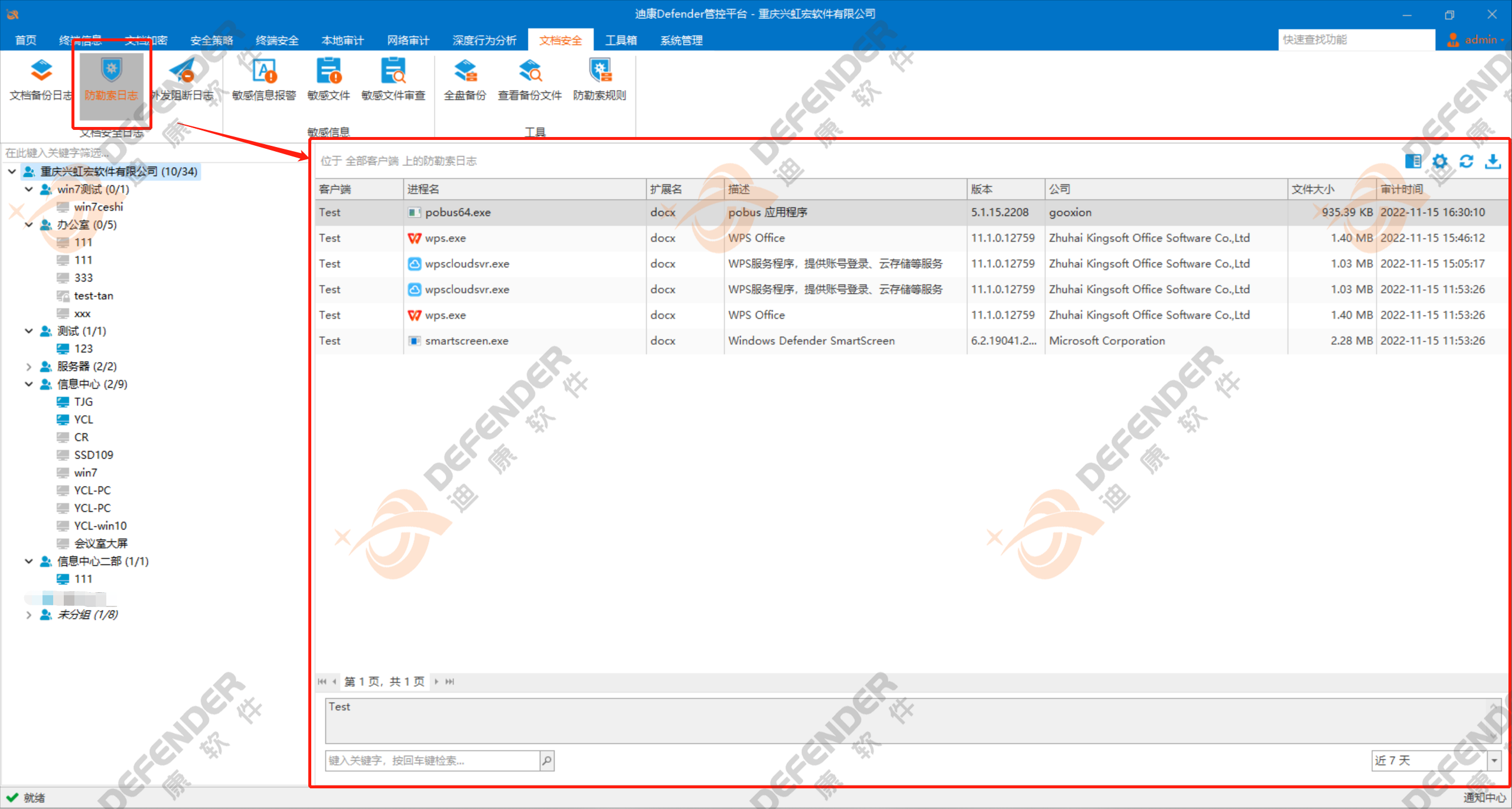Viewport: 1512px width, 809px height.
Task: Open the 外发阻断日志 ribbon icon
Action: point(182,80)
